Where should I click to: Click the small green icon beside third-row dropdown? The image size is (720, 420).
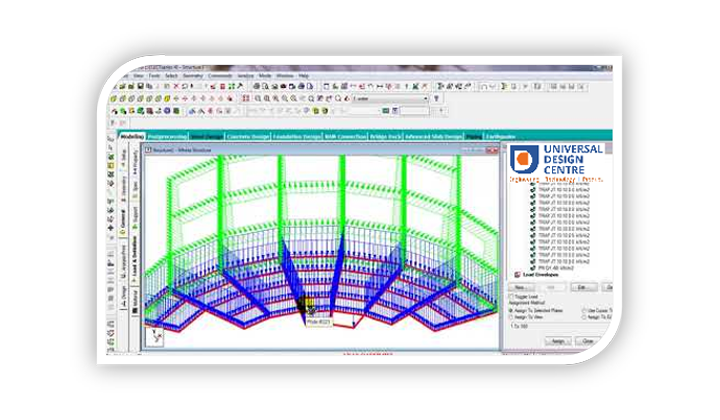tap(386, 111)
